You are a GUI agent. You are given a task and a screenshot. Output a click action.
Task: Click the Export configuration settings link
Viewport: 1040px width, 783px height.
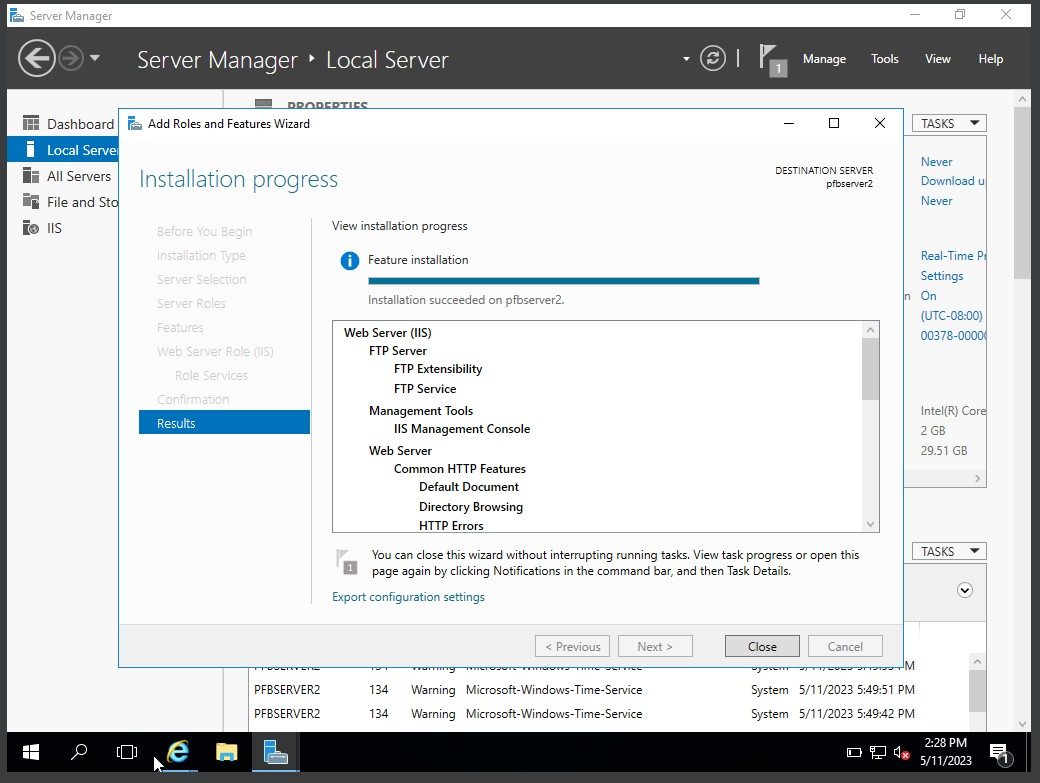(408, 596)
